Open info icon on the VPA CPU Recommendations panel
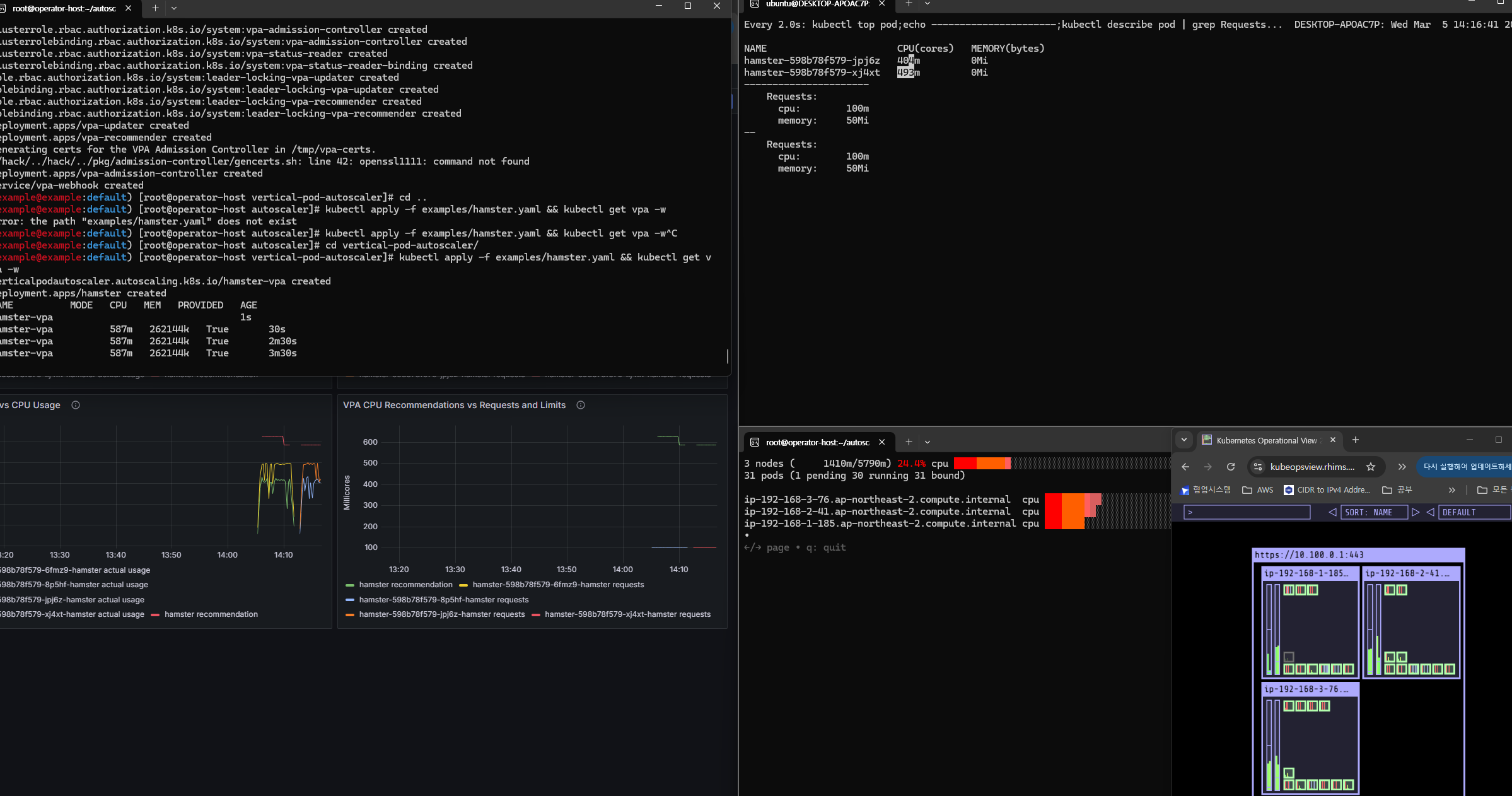 (581, 405)
